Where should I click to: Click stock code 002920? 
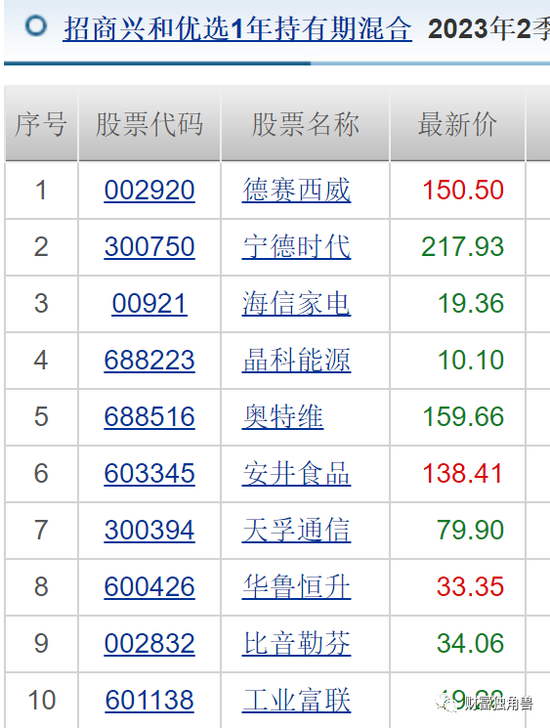click(x=149, y=190)
